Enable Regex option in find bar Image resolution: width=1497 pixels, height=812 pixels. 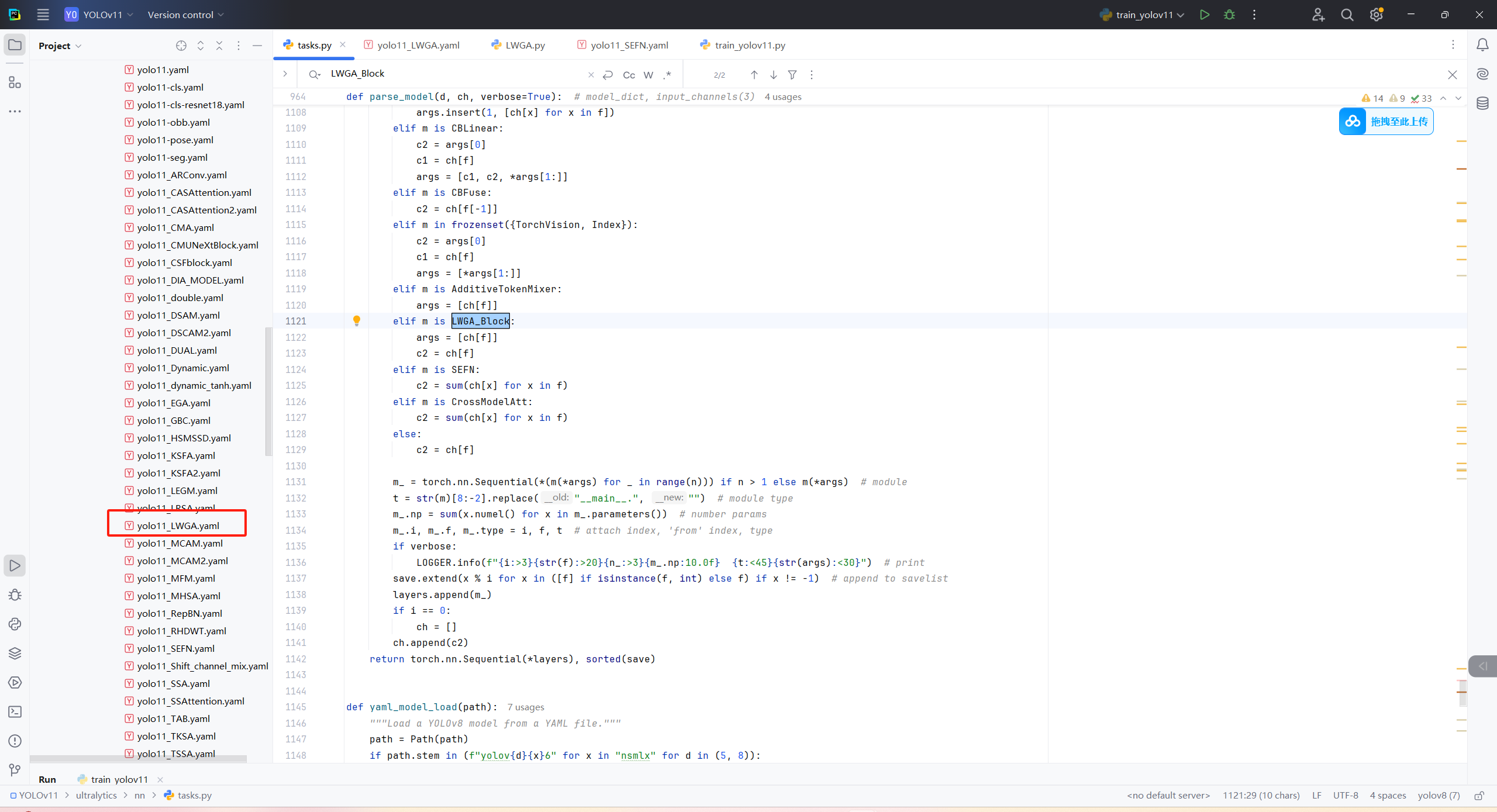point(667,75)
